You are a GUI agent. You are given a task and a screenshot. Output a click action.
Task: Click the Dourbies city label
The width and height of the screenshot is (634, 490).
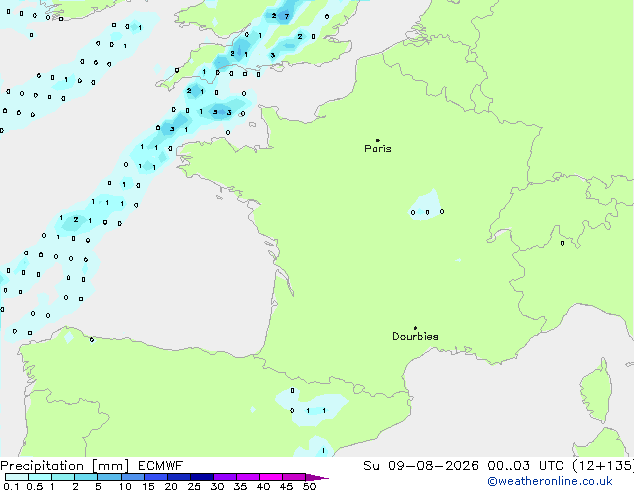pos(415,336)
